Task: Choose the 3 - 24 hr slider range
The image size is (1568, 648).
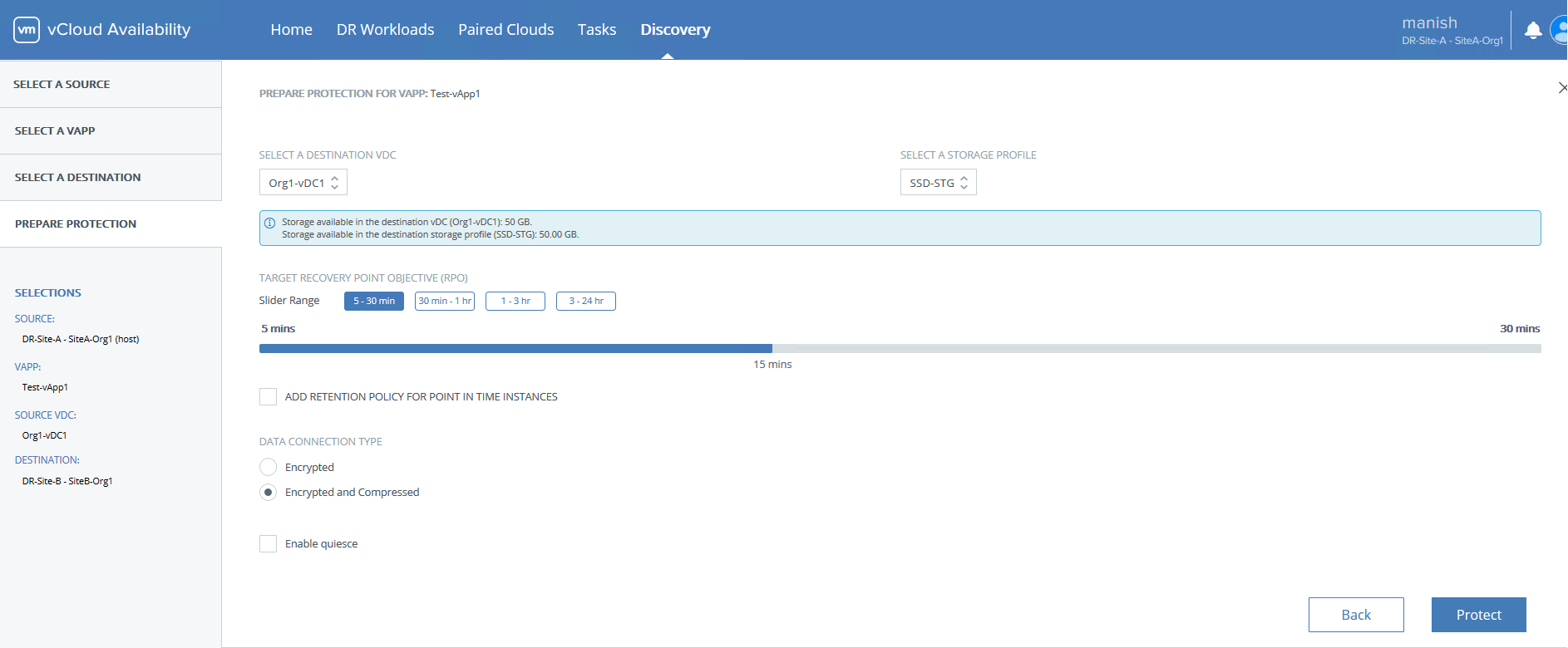Action: click(586, 301)
